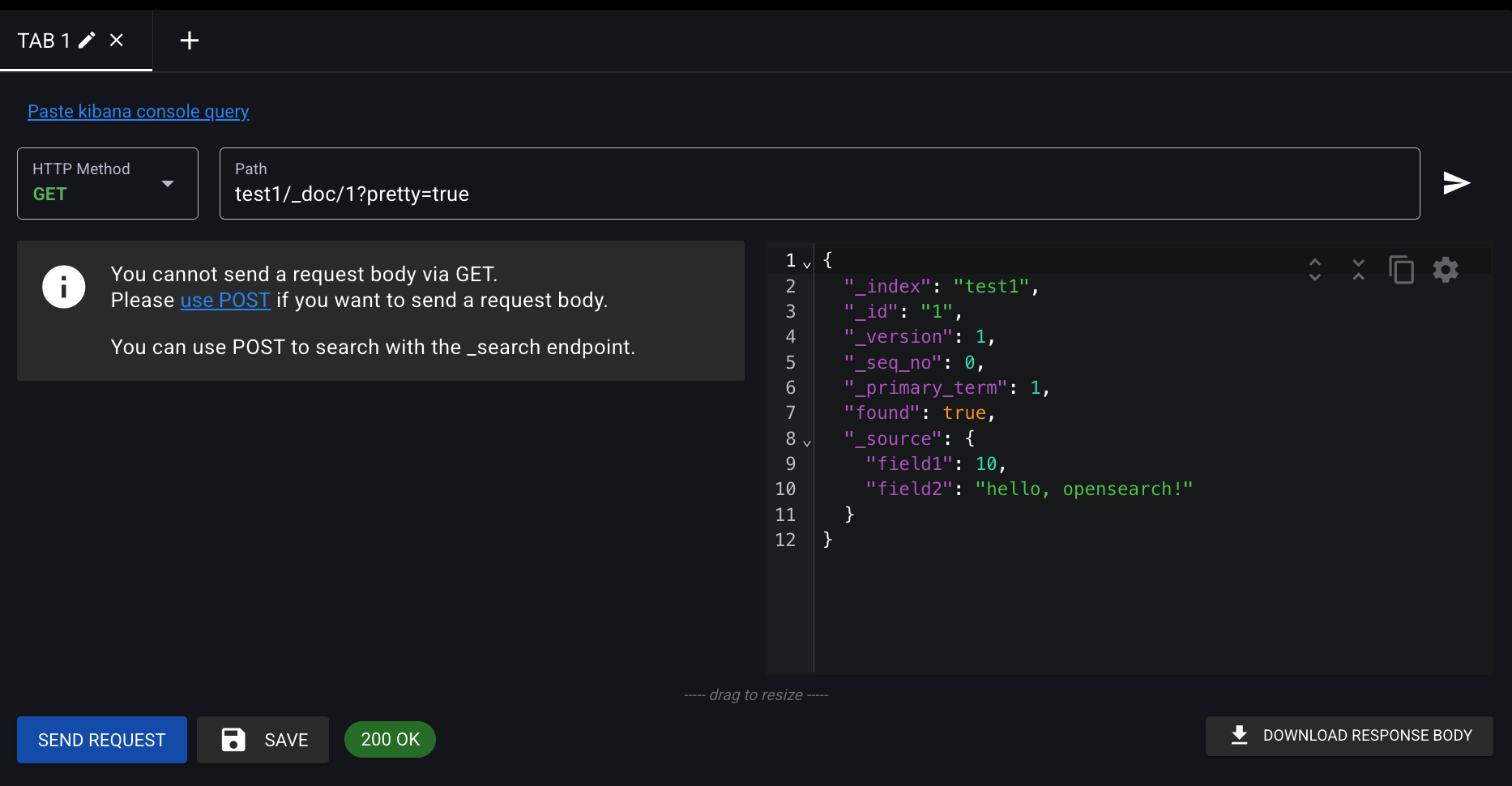
Task: Click the paper-plane send icon next to Path
Action: [x=1456, y=183]
